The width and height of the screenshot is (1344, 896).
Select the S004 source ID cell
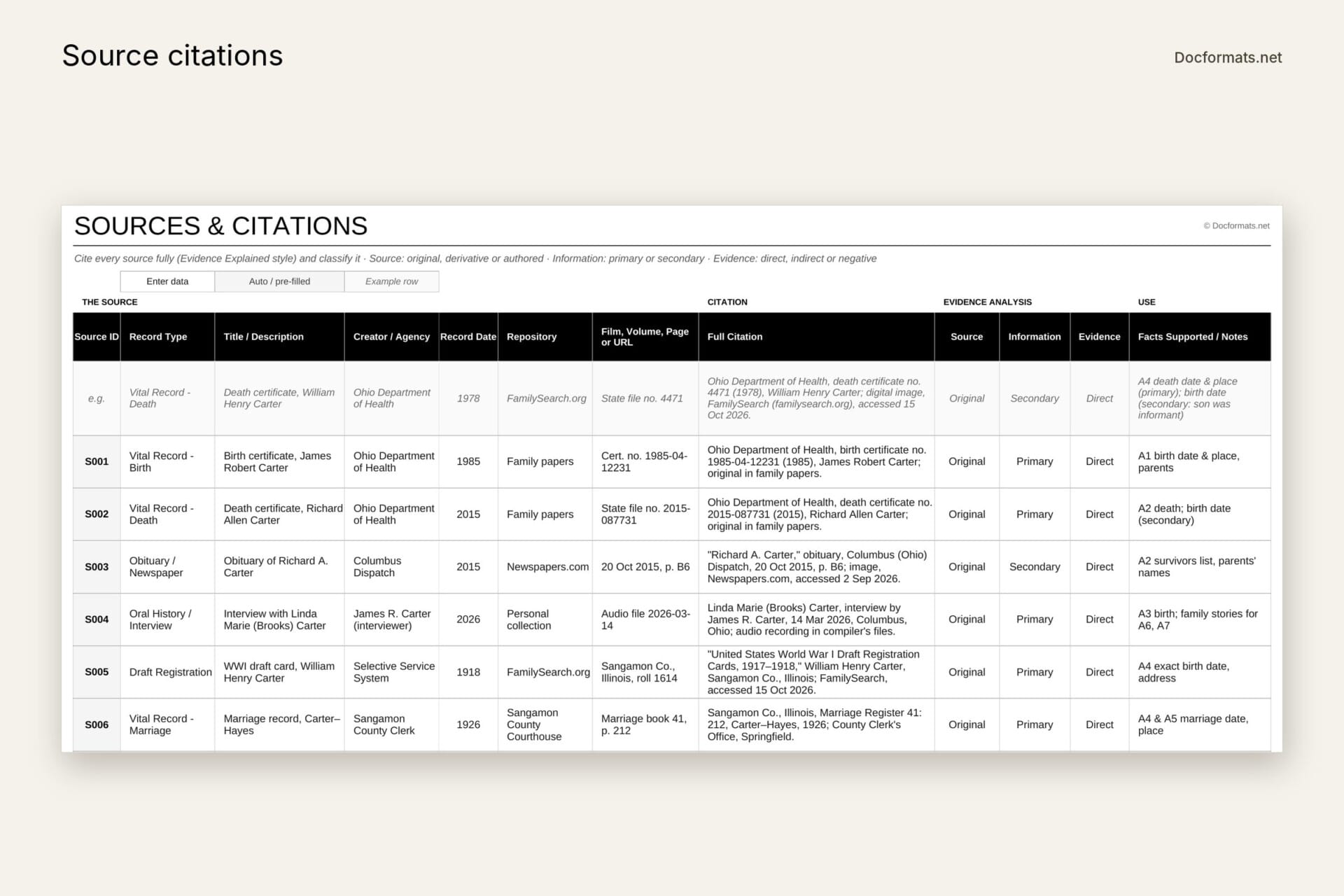click(x=97, y=619)
